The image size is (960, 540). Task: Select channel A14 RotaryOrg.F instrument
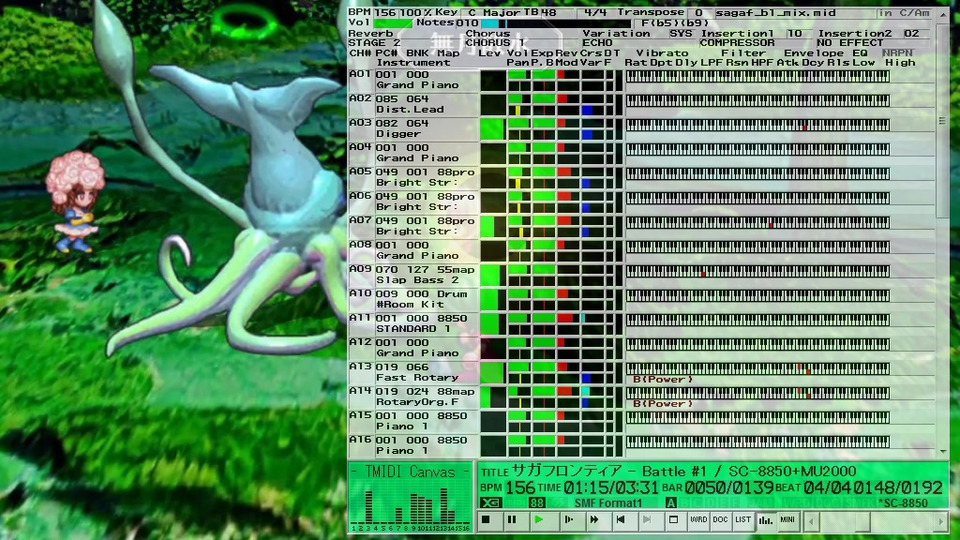pyautogui.click(x=417, y=402)
